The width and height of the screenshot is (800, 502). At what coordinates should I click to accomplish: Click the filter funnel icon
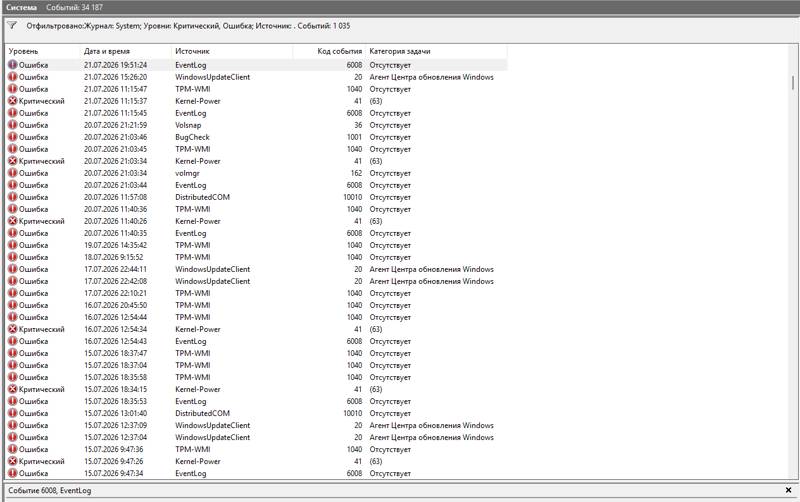click(12, 26)
